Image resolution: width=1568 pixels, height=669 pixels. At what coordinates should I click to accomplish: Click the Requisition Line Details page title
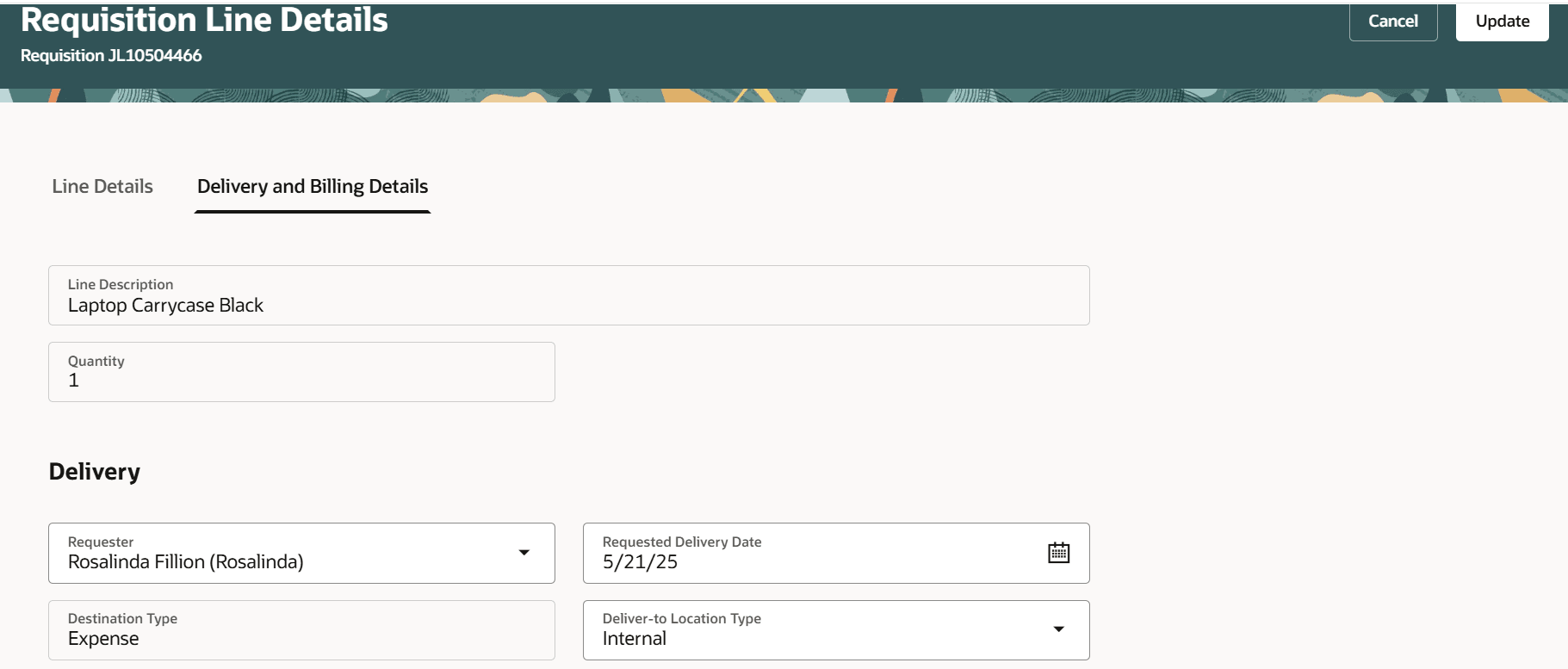(204, 20)
